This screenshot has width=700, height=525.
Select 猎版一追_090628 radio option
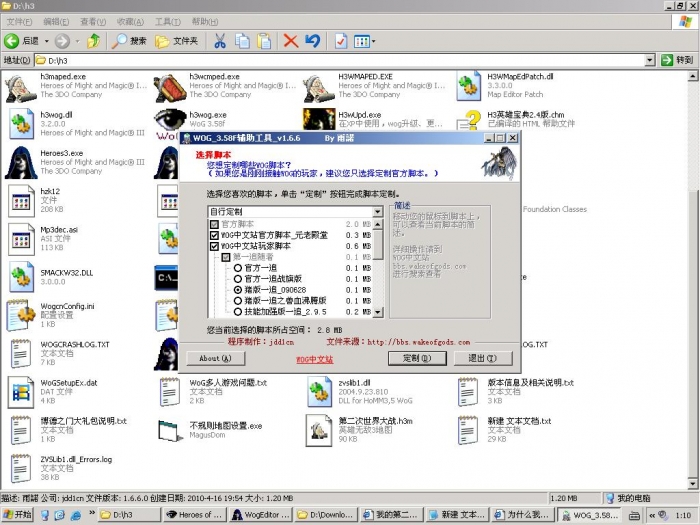(x=238, y=290)
